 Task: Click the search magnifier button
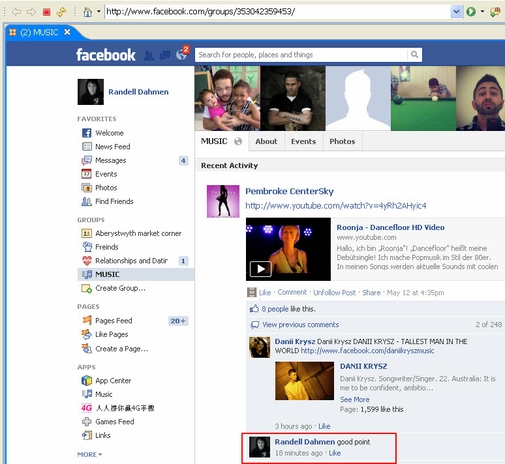(414, 55)
